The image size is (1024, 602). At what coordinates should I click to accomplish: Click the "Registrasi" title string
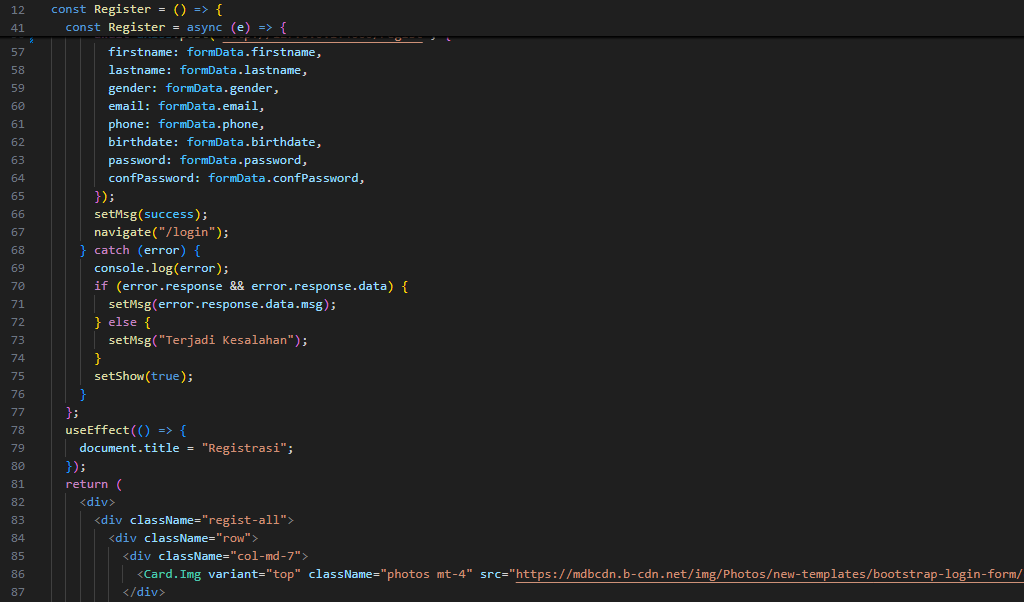247,448
